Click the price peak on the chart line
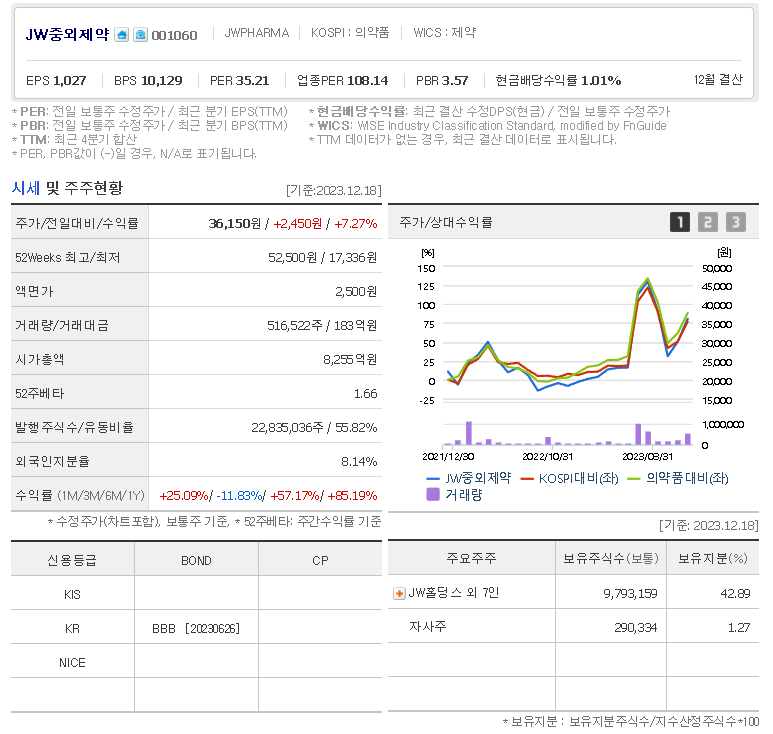Viewport: 773px width, 734px height. point(647,281)
